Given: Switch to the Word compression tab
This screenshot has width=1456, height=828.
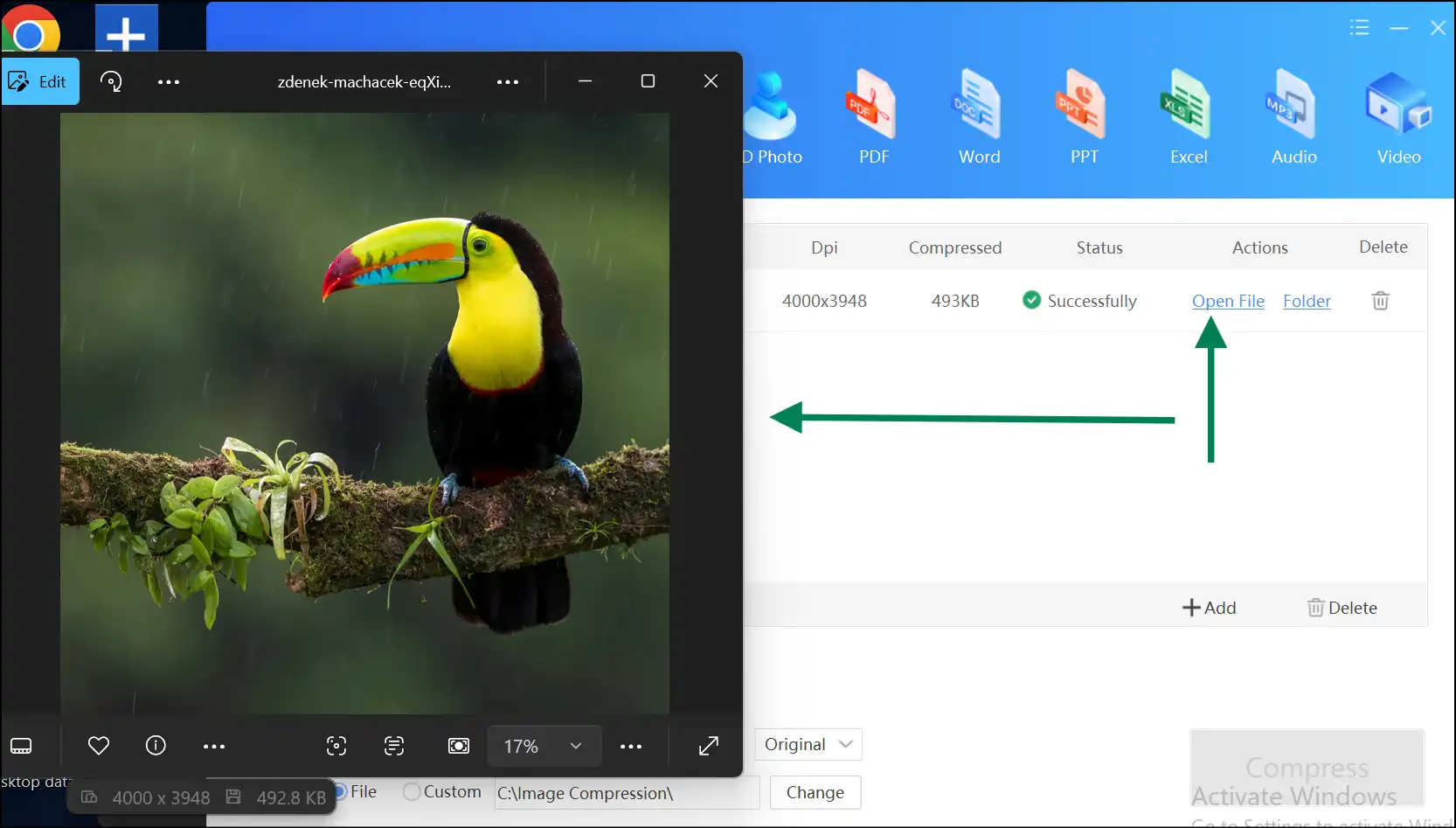Looking at the screenshot, I should coord(979,118).
